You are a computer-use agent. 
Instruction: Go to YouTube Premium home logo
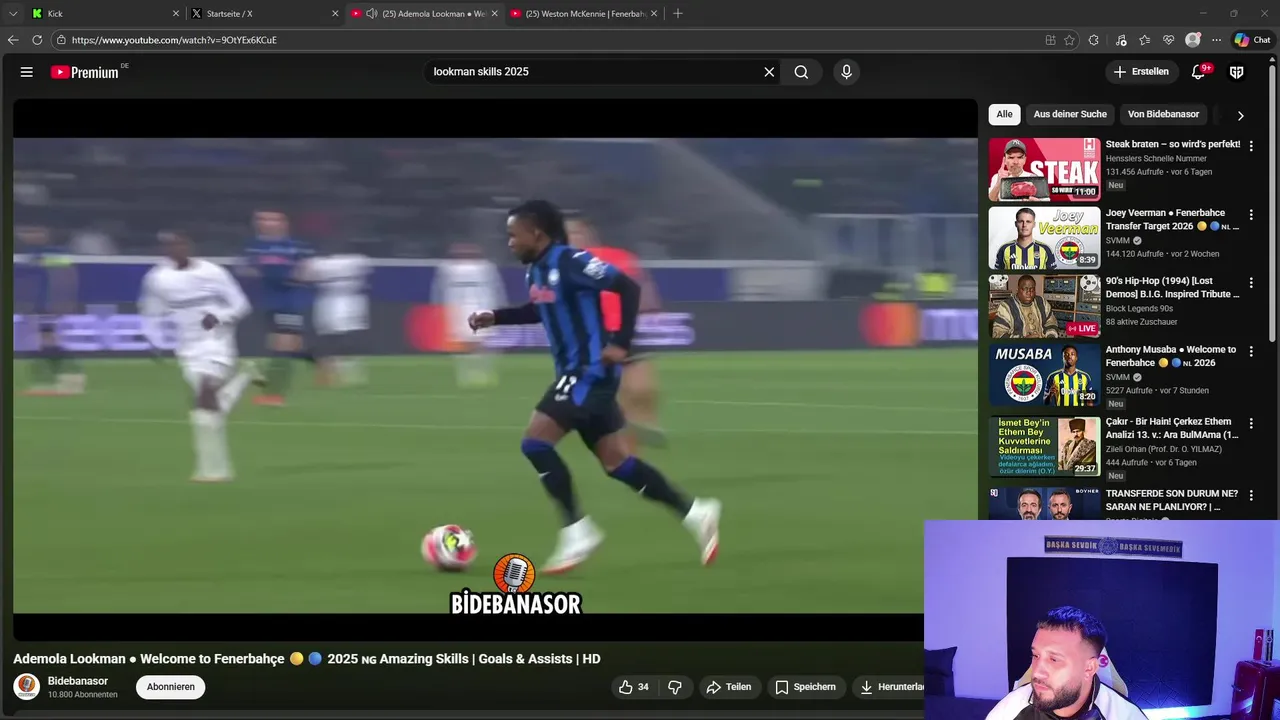(87, 72)
